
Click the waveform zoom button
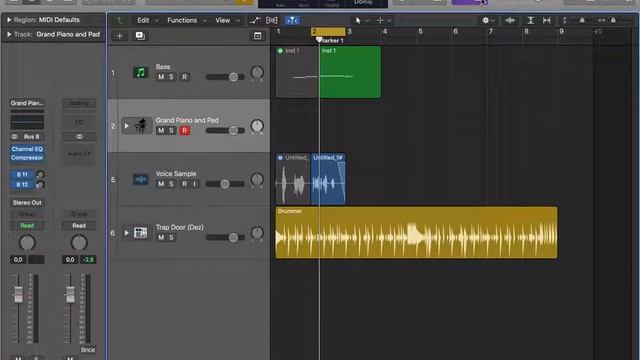click(x=510, y=20)
